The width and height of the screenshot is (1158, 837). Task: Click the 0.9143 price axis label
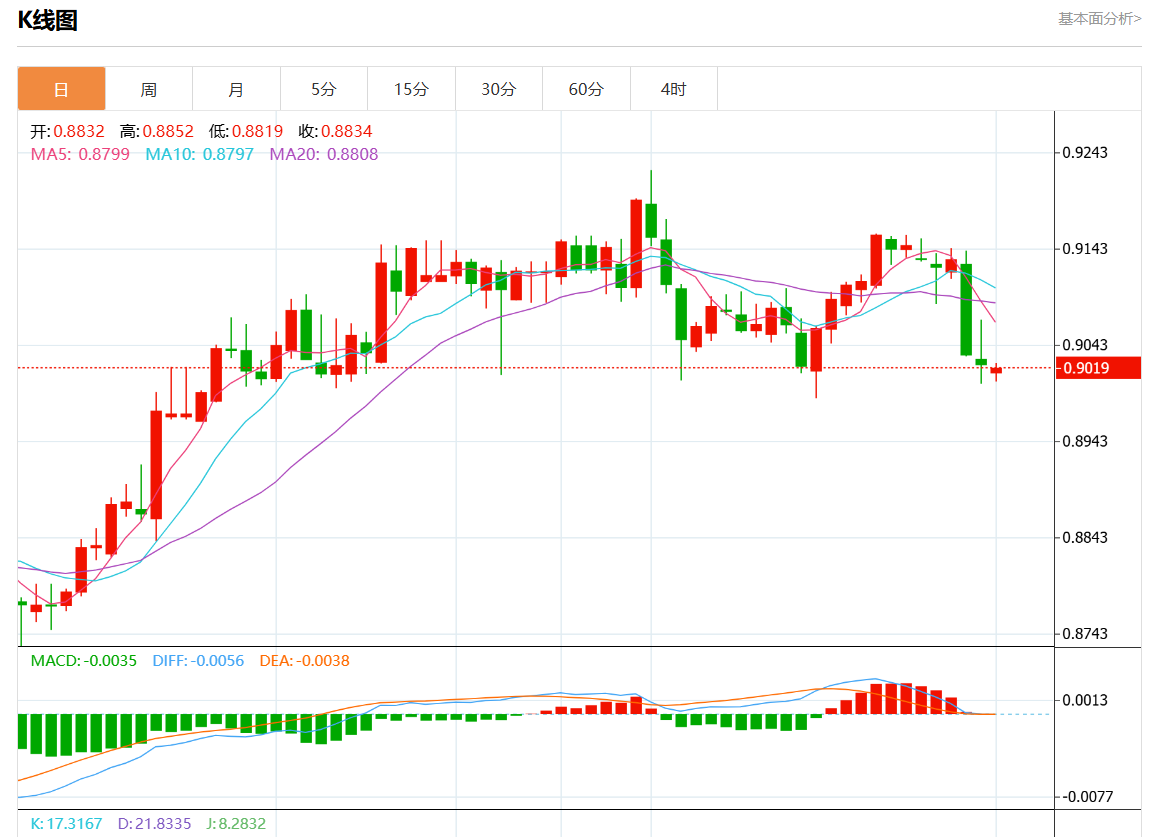point(1085,249)
